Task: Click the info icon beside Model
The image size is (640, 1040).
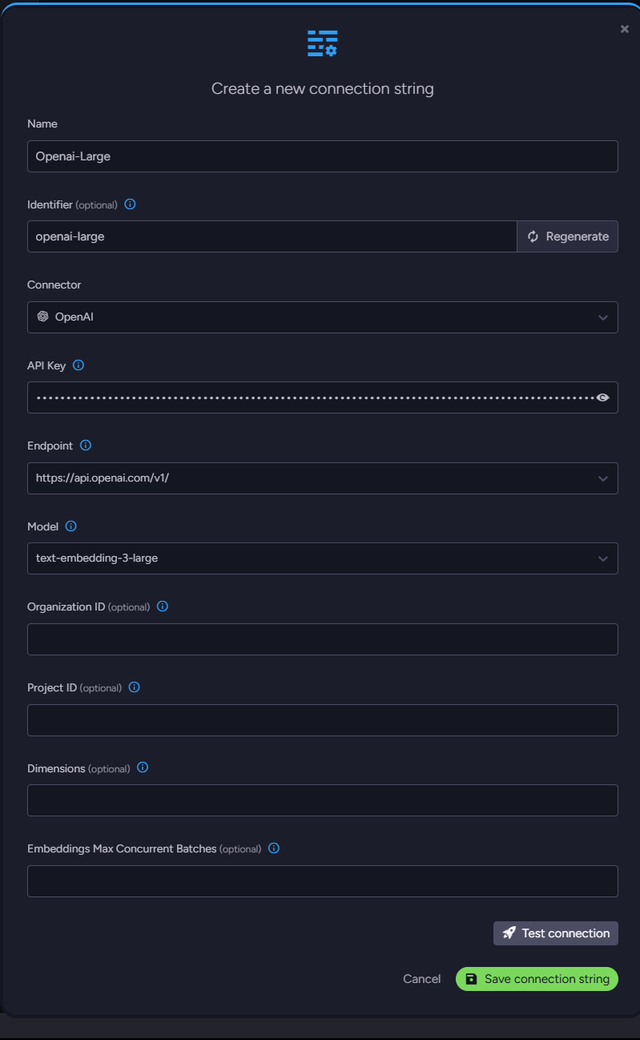Action: (71, 526)
